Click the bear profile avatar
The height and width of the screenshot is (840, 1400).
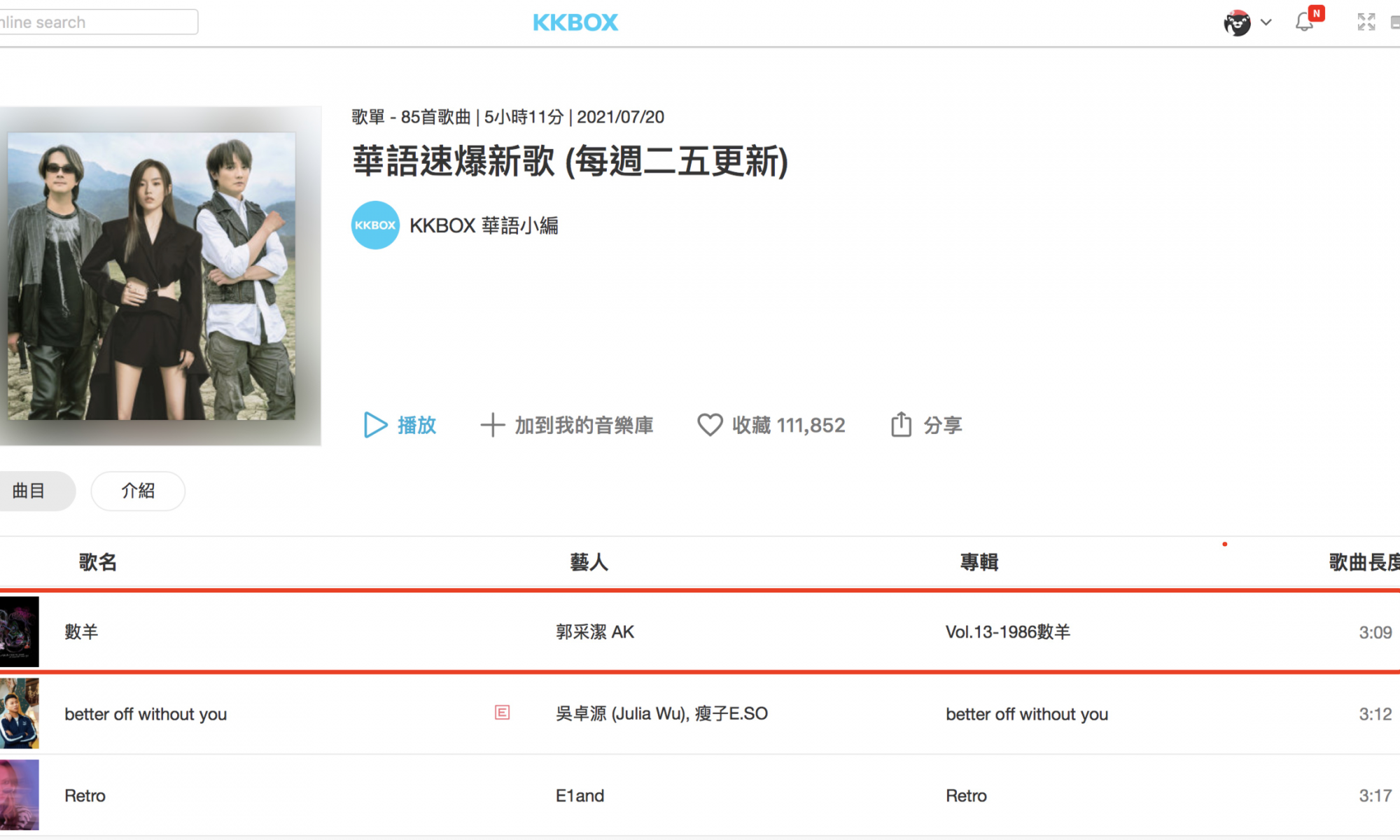[1237, 22]
